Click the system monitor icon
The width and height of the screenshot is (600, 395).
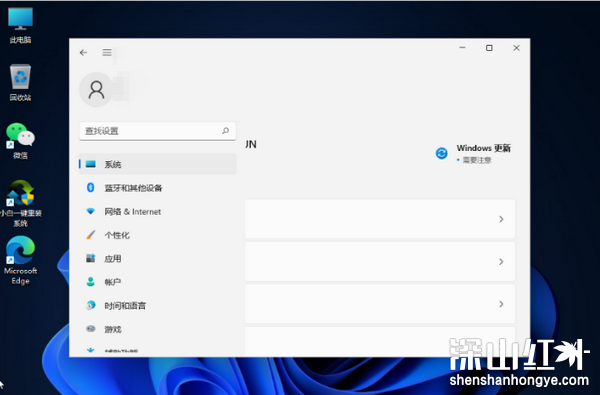[91, 164]
